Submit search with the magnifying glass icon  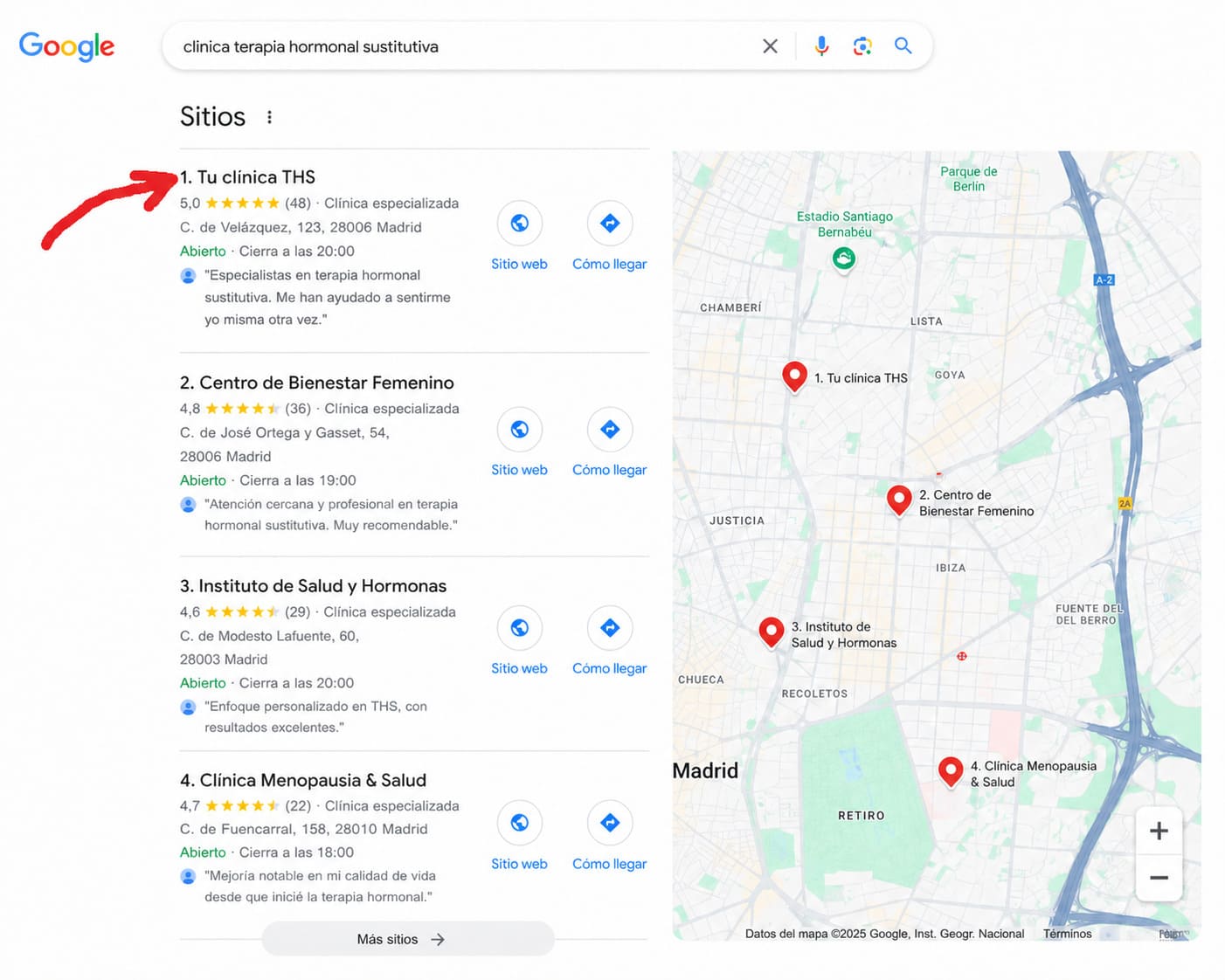pyautogui.click(x=903, y=45)
